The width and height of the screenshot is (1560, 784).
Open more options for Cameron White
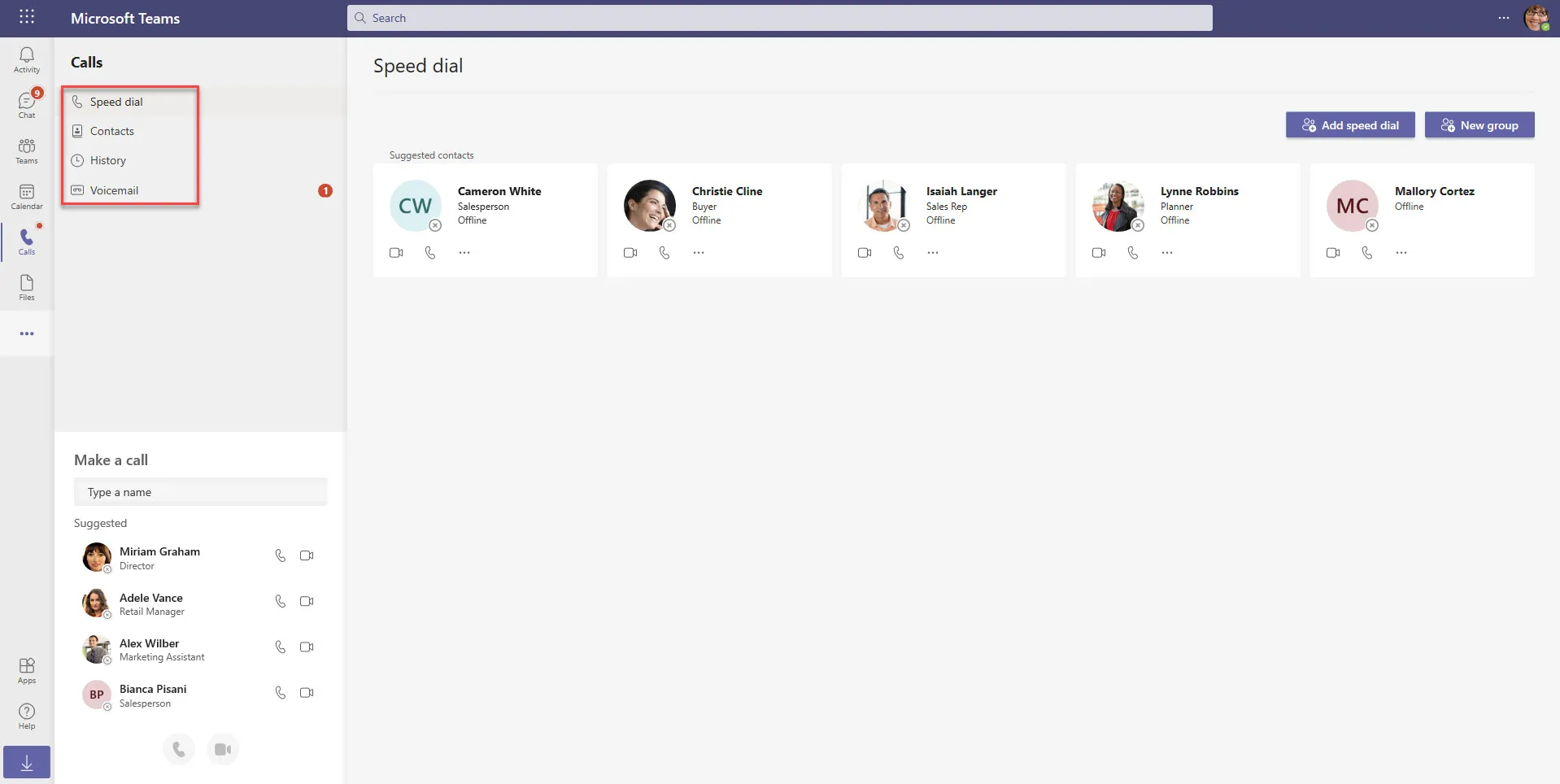pyautogui.click(x=464, y=253)
